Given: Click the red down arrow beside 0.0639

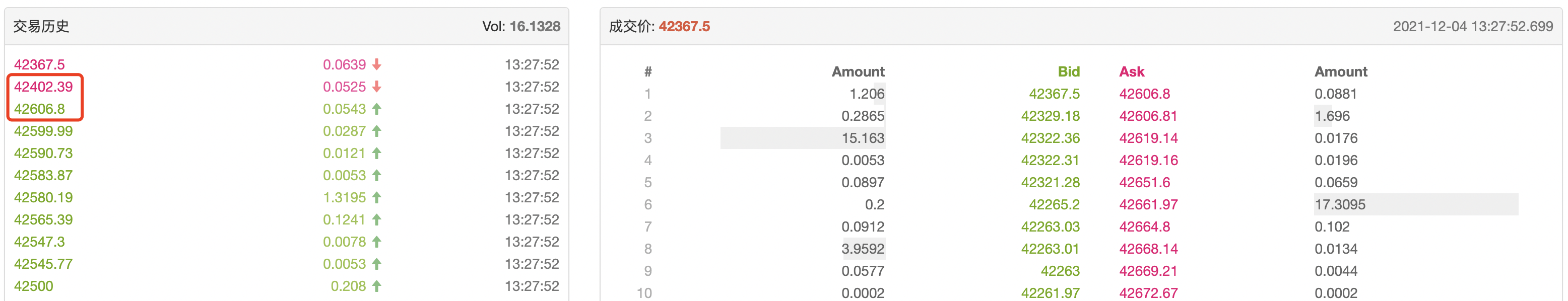Looking at the screenshot, I should pyautogui.click(x=377, y=64).
